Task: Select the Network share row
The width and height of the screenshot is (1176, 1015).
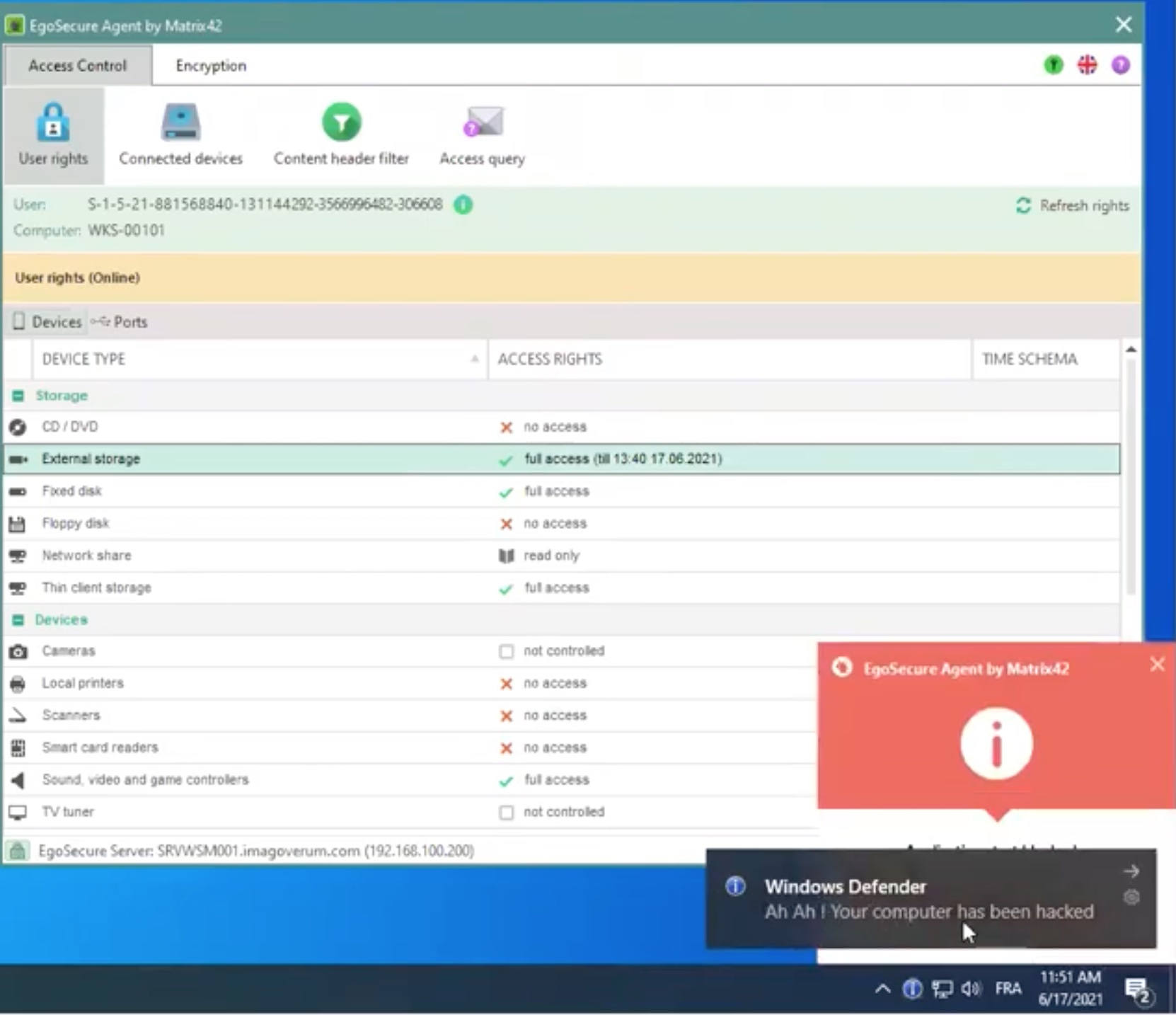Action: (562, 556)
